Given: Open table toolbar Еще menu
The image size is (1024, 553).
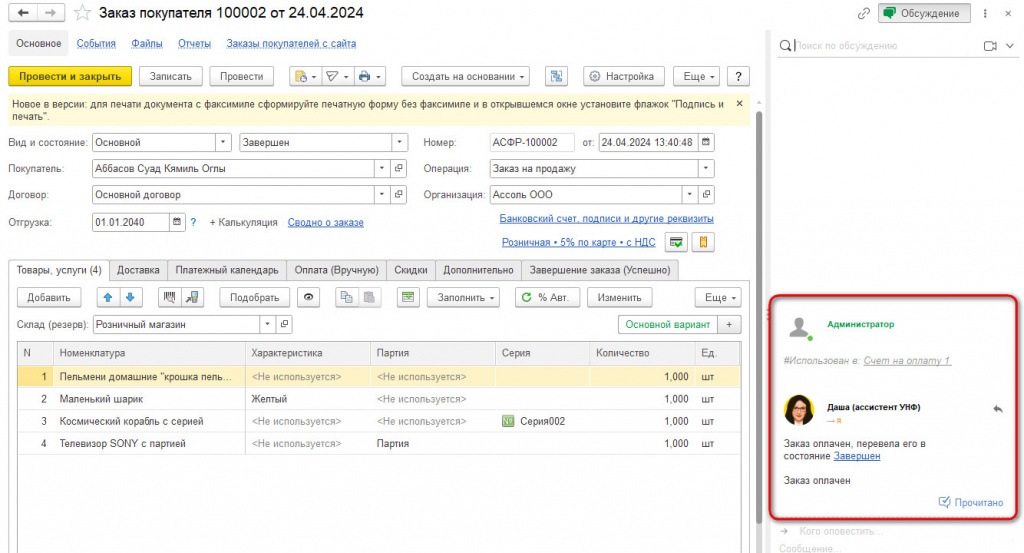Looking at the screenshot, I should coord(718,297).
